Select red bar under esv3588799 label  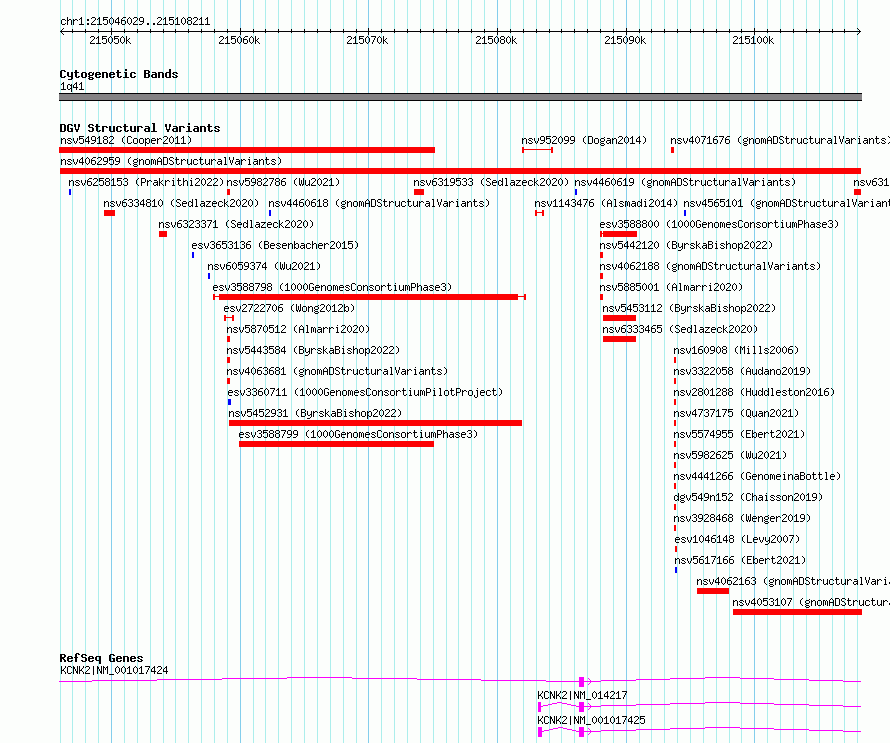coord(336,444)
